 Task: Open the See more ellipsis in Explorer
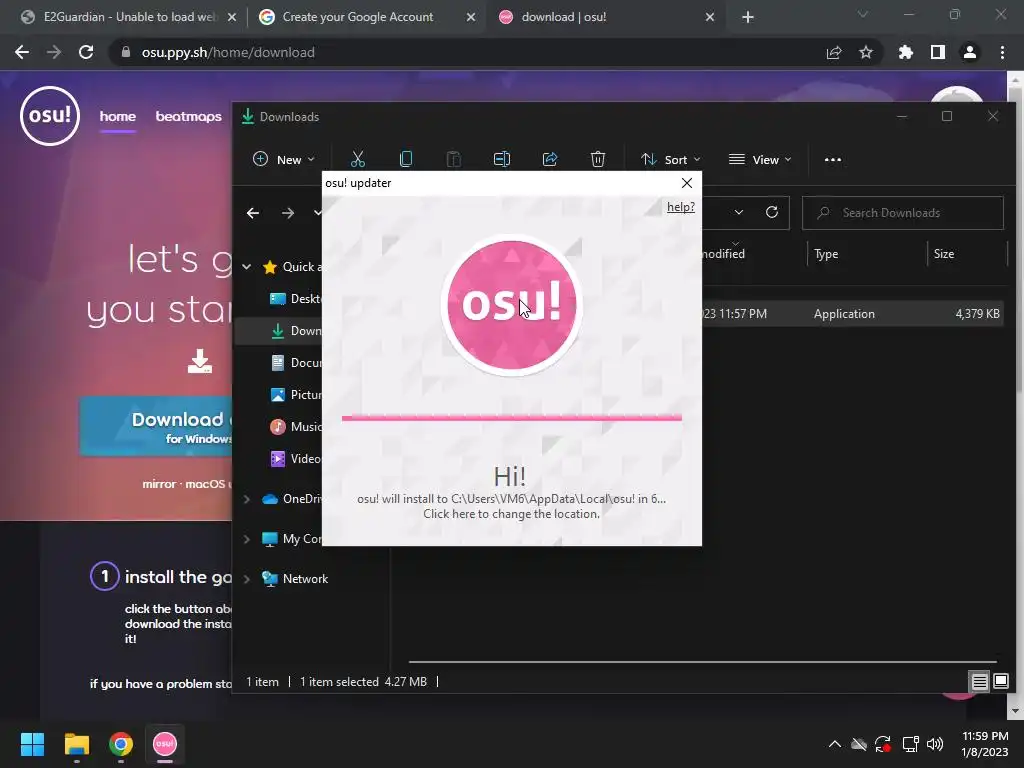[x=833, y=159]
